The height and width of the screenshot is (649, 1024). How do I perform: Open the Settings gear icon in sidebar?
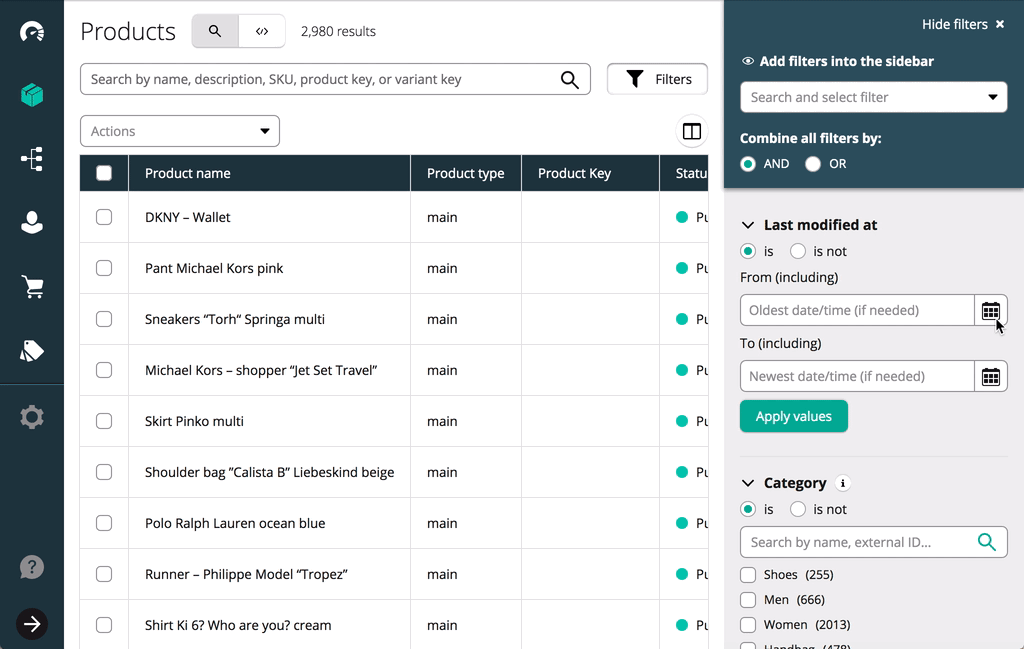(x=32, y=417)
